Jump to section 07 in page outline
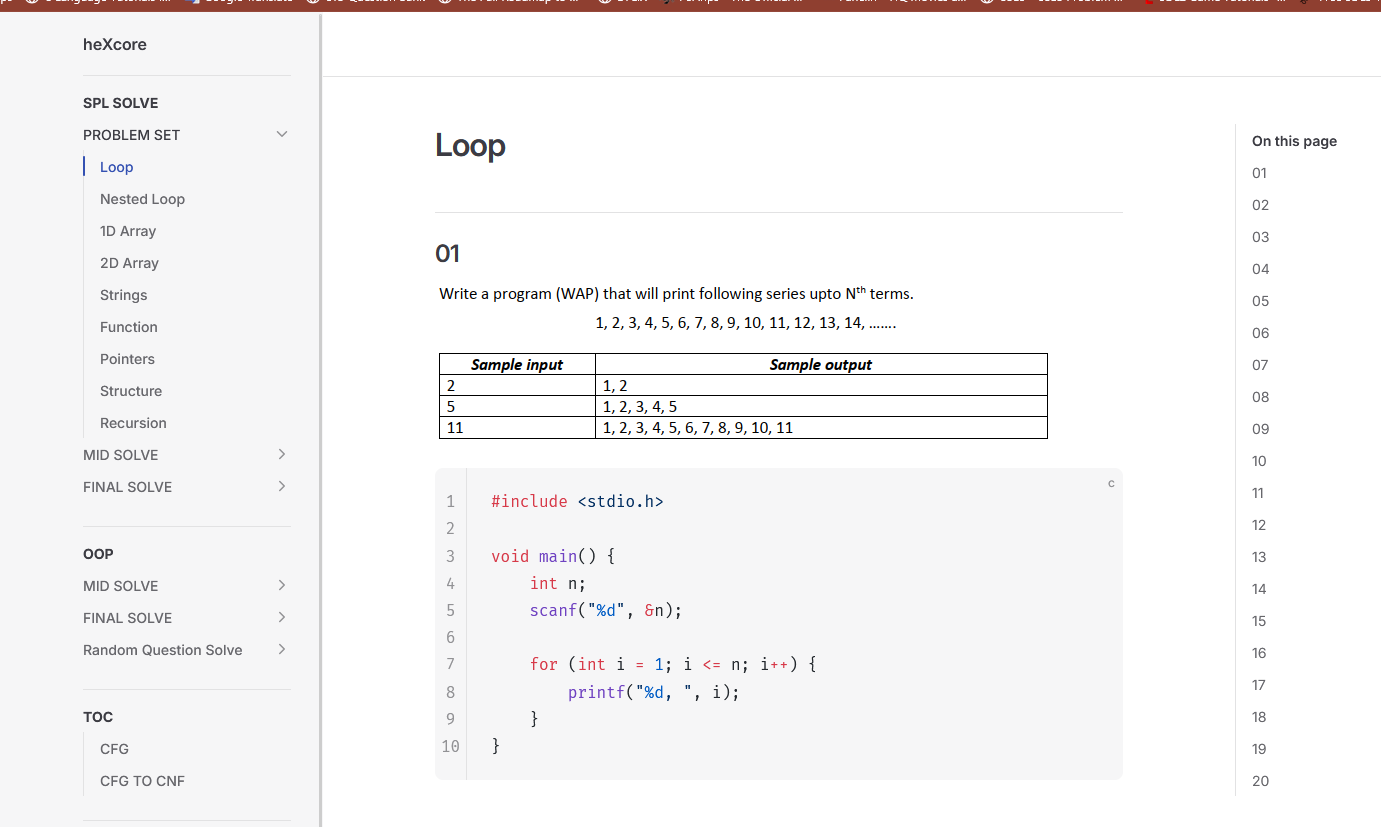This screenshot has height=827, width=1381. tap(1260, 365)
